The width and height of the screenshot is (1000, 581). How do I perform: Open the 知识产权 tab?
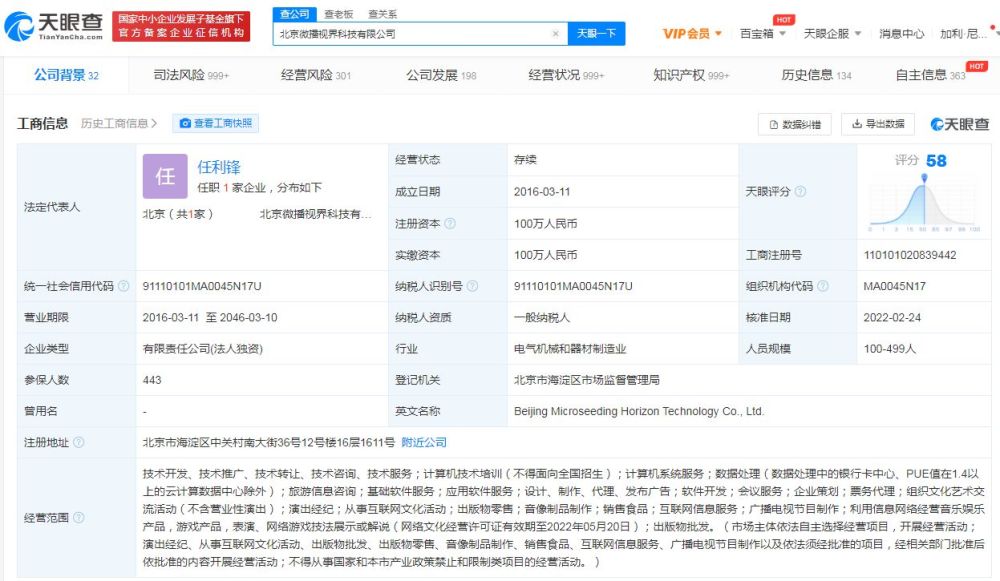point(691,75)
